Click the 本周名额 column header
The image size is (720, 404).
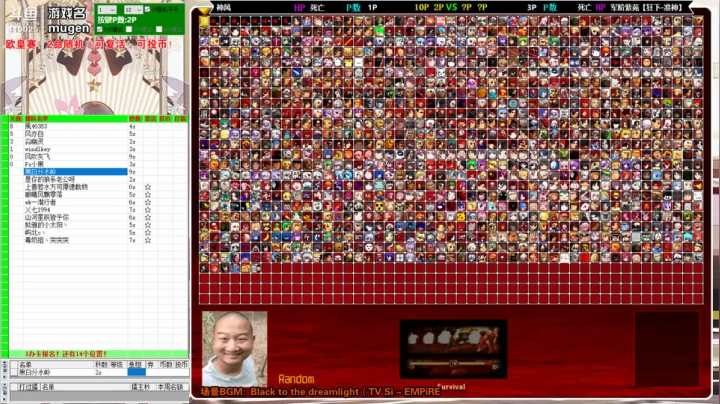[x=170, y=387]
